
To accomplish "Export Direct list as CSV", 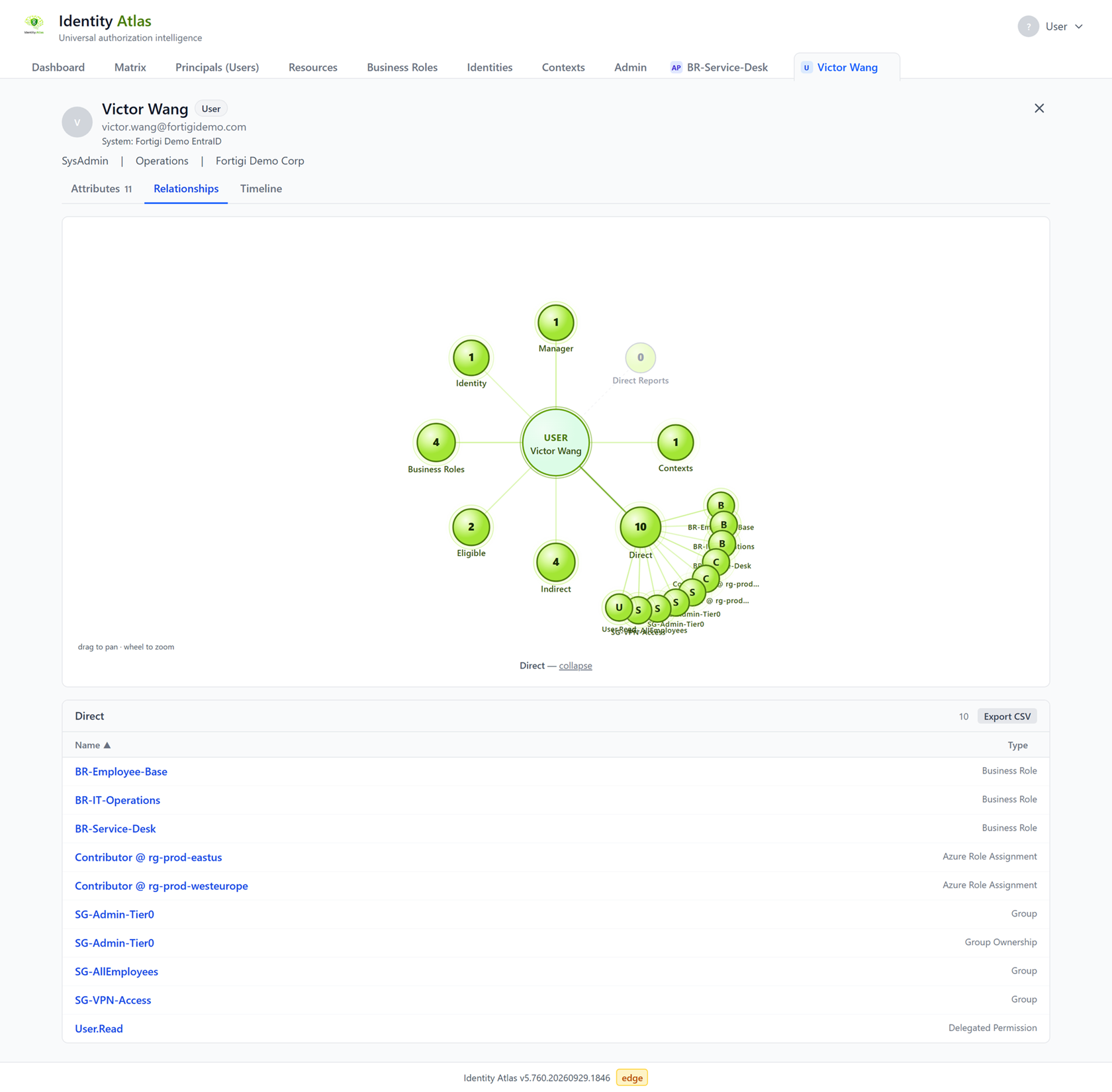I will [x=1007, y=716].
